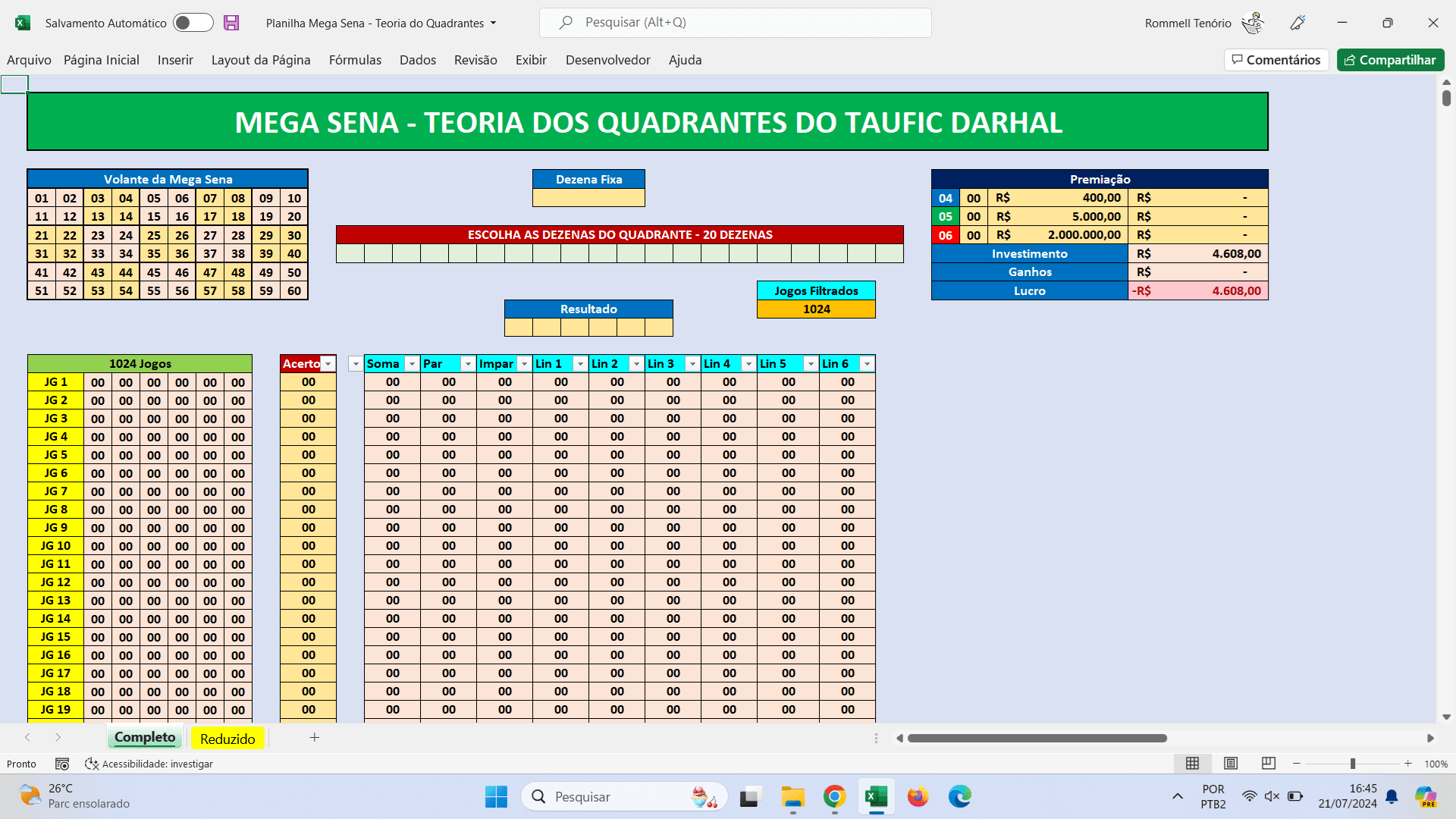The image size is (1456, 819).
Task: Open the Lin 3 filter dropdown
Action: [692, 364]
